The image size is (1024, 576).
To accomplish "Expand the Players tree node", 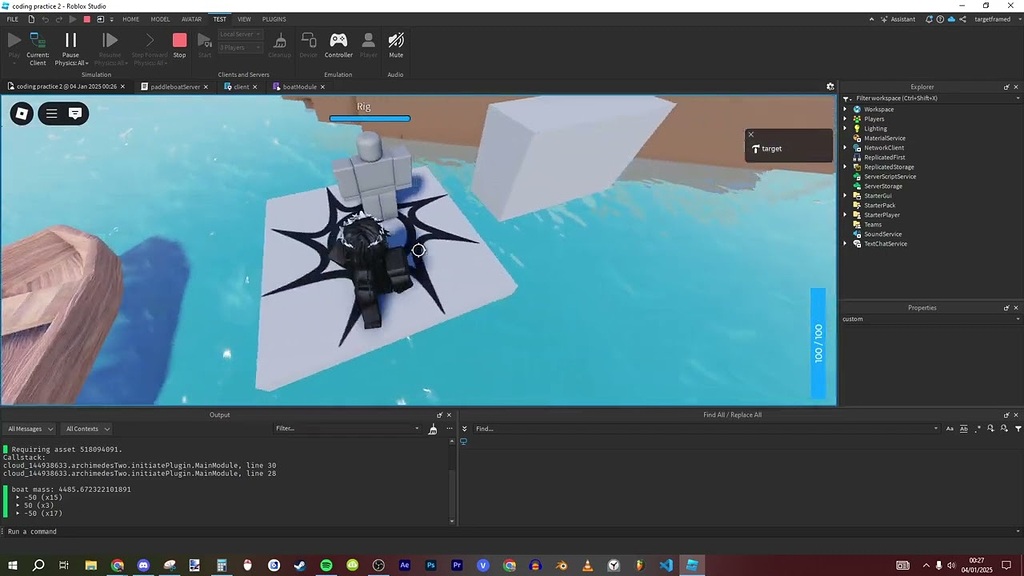I will click(845, 119).
